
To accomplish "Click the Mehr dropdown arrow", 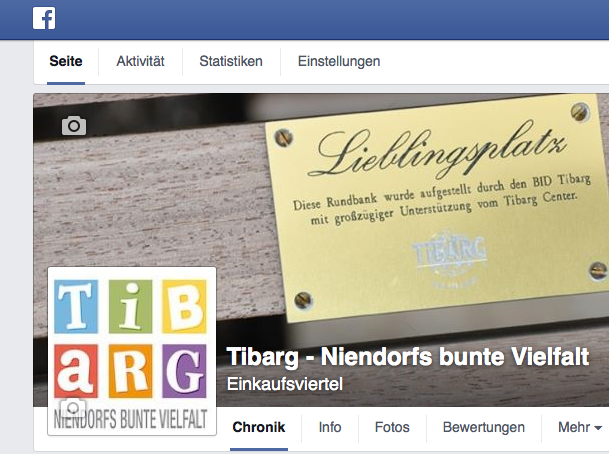I will [598, 428].
